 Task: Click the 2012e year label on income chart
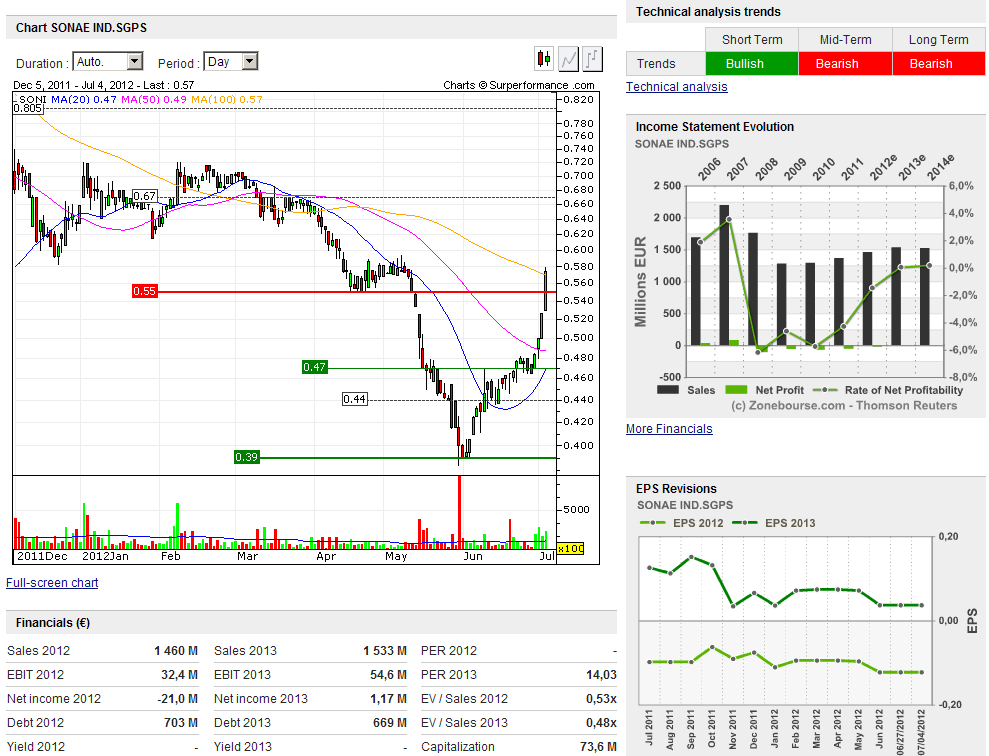[x=883, y=168]
